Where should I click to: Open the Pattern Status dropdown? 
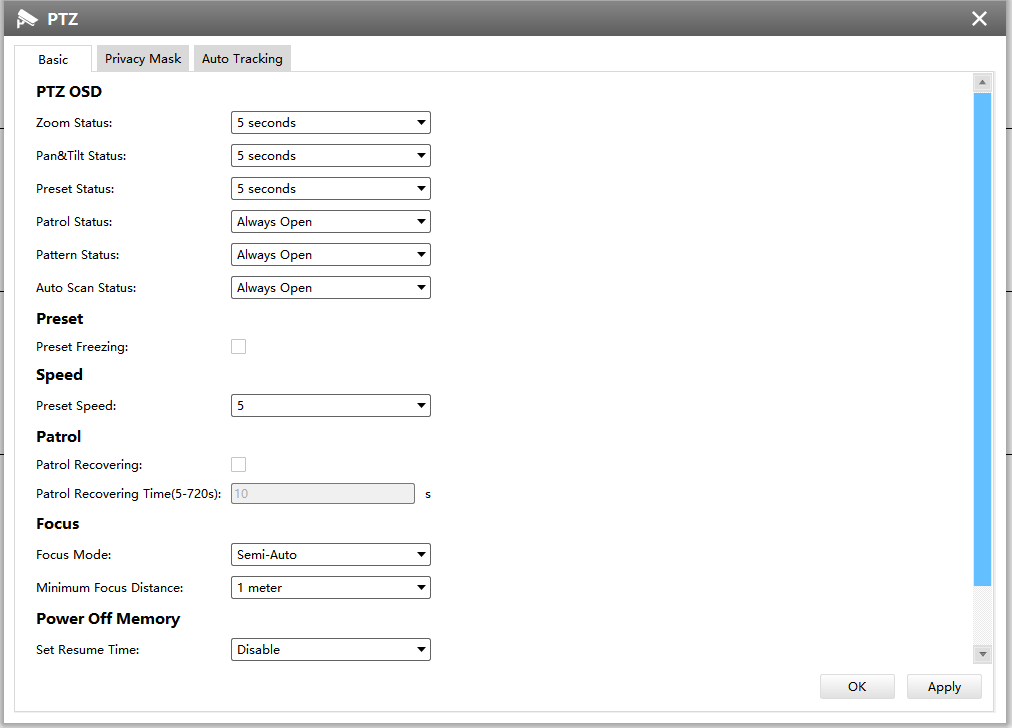330,255
